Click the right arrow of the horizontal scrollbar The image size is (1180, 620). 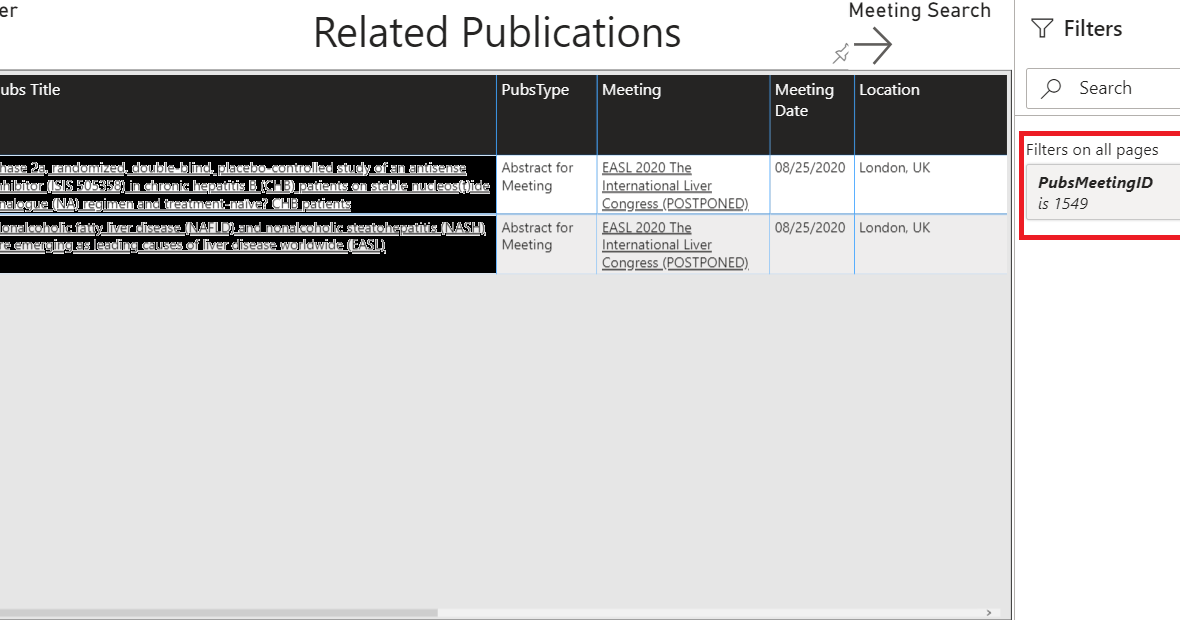click(x=989, y=611)
